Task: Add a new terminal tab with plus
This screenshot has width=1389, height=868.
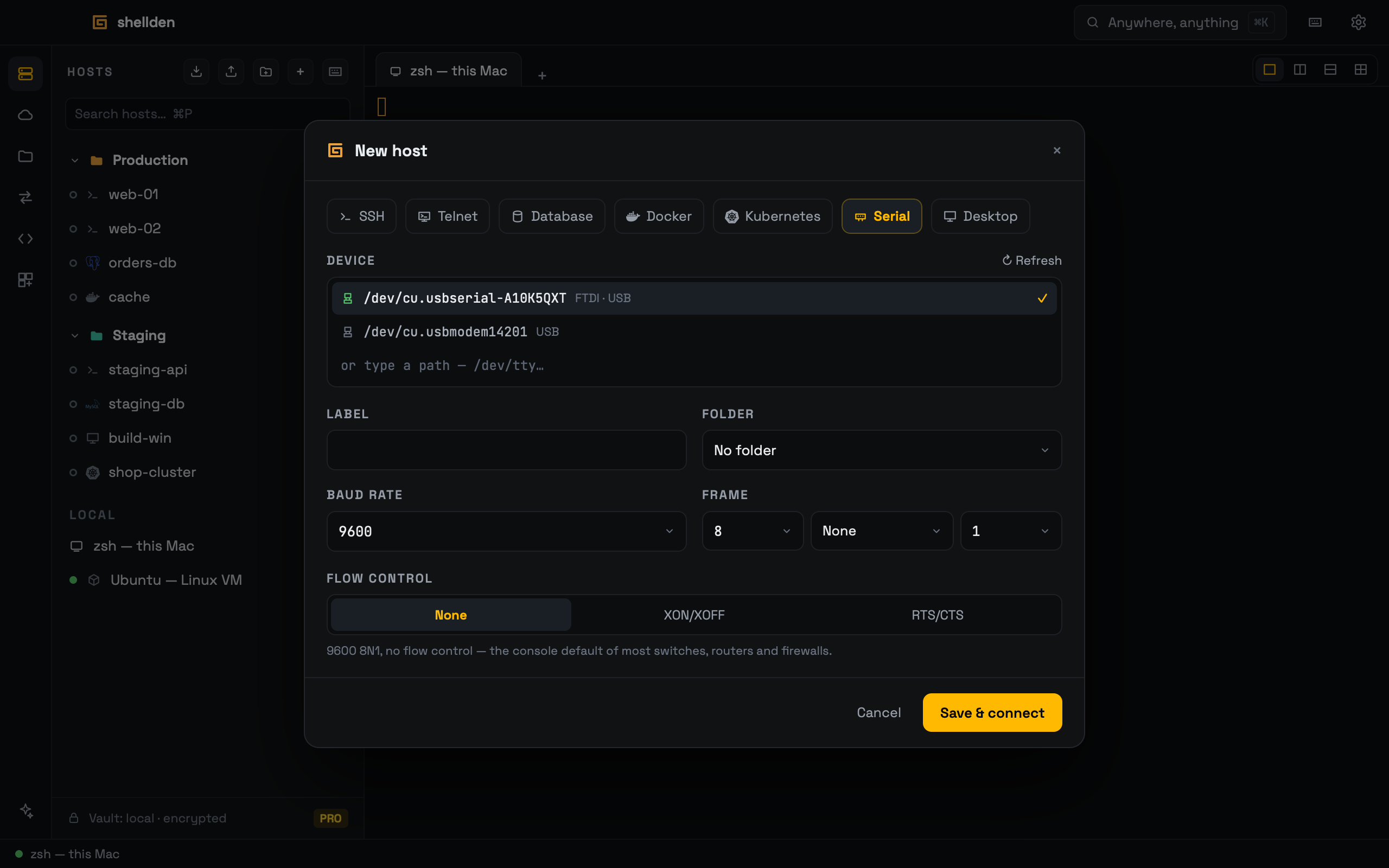Action: pyautogui.click(x=542, y=75)
